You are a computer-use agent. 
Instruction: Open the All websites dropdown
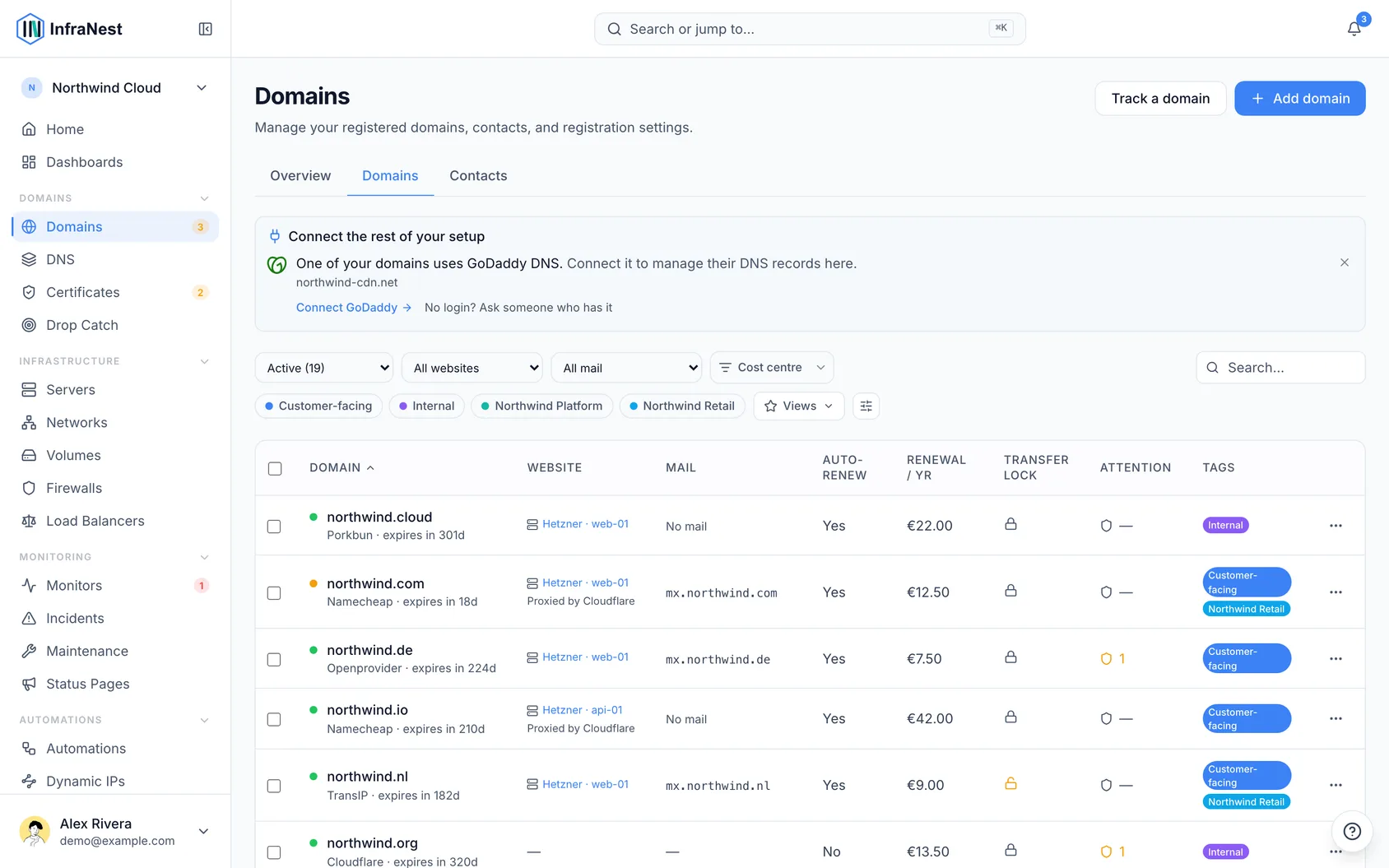472,368
